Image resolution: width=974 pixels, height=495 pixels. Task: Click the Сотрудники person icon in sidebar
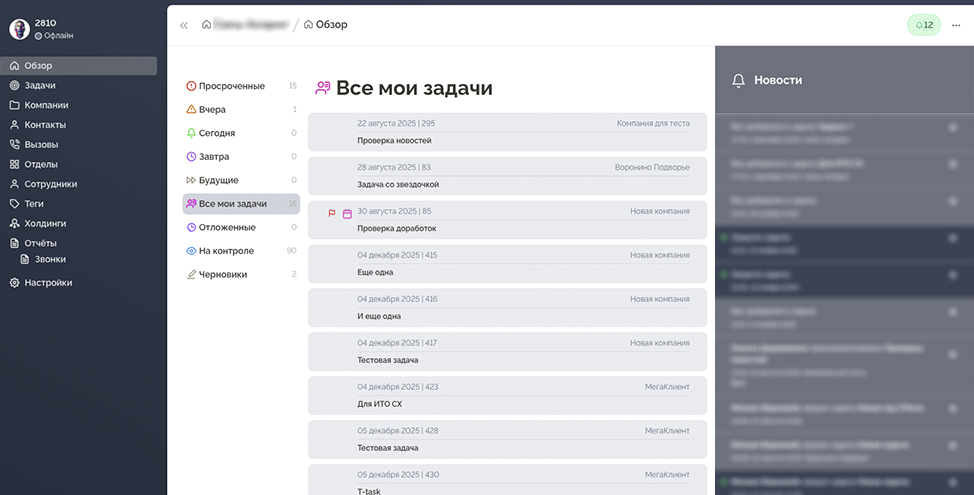tap(14, 184)
